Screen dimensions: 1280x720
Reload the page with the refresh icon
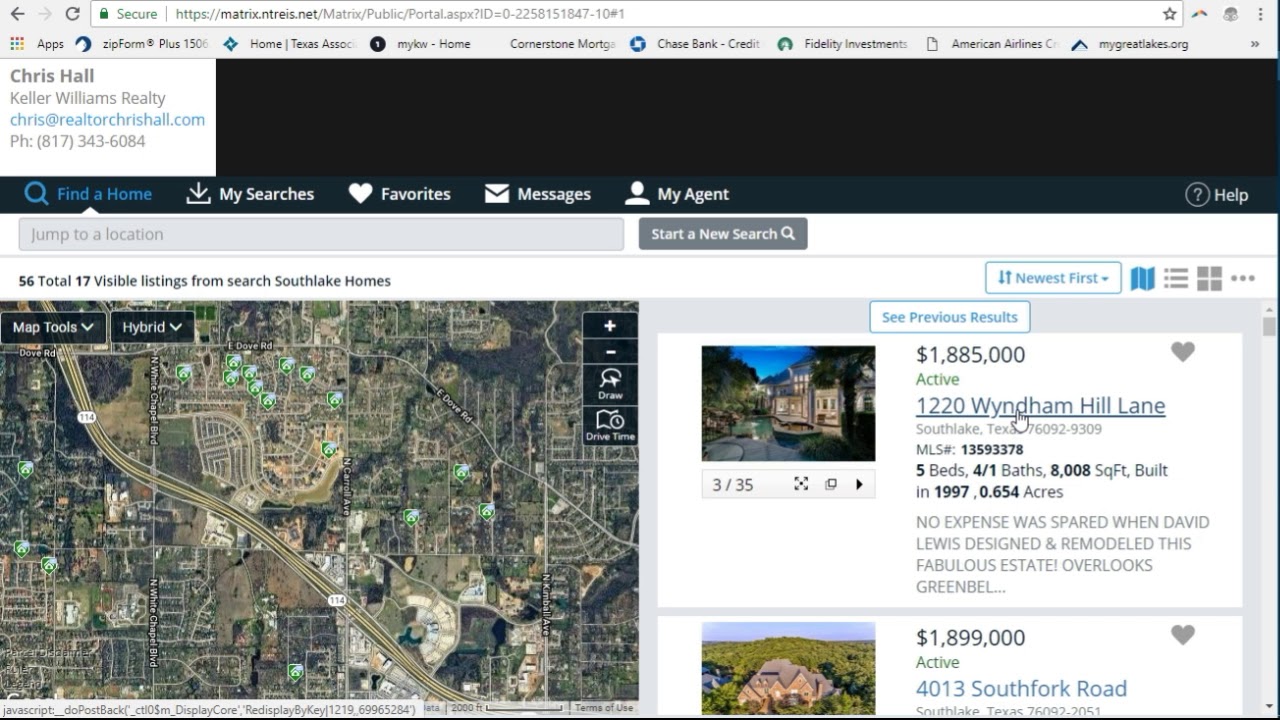[x=72, y=14]
